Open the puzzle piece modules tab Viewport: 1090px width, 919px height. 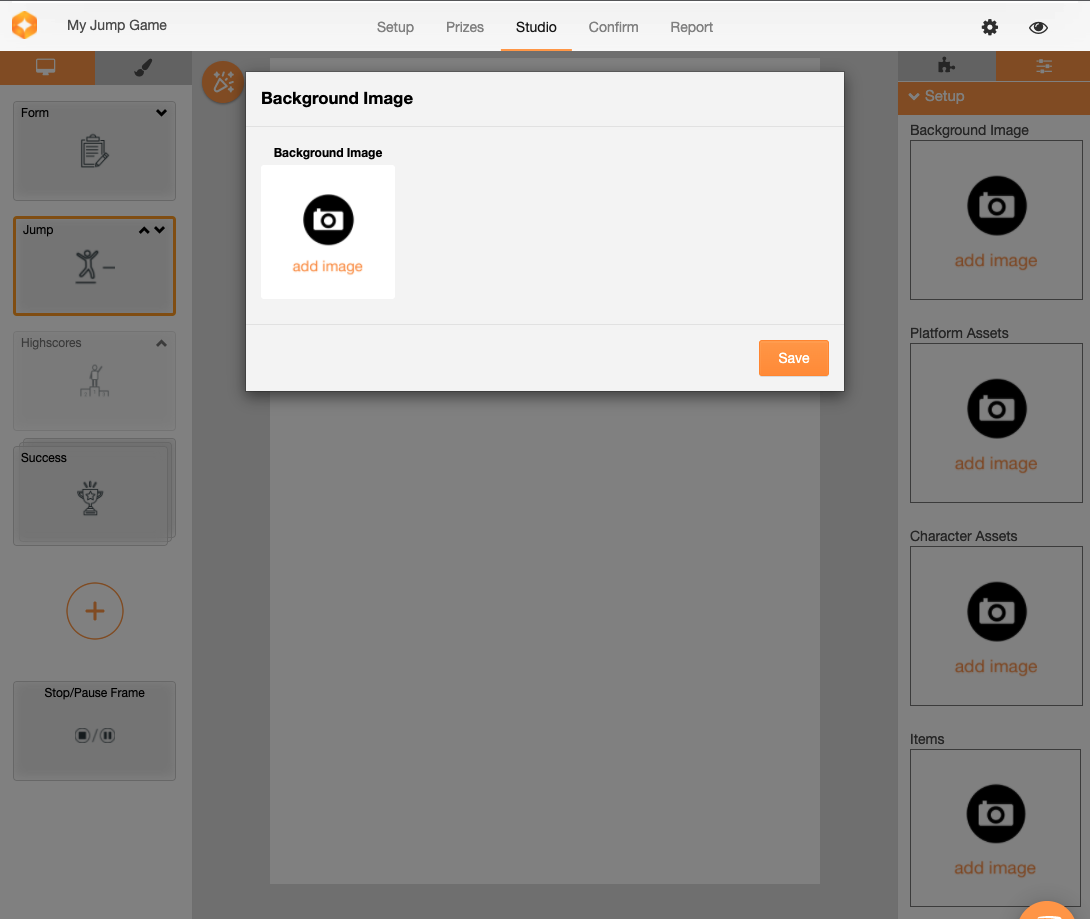[x=945, y=66]
